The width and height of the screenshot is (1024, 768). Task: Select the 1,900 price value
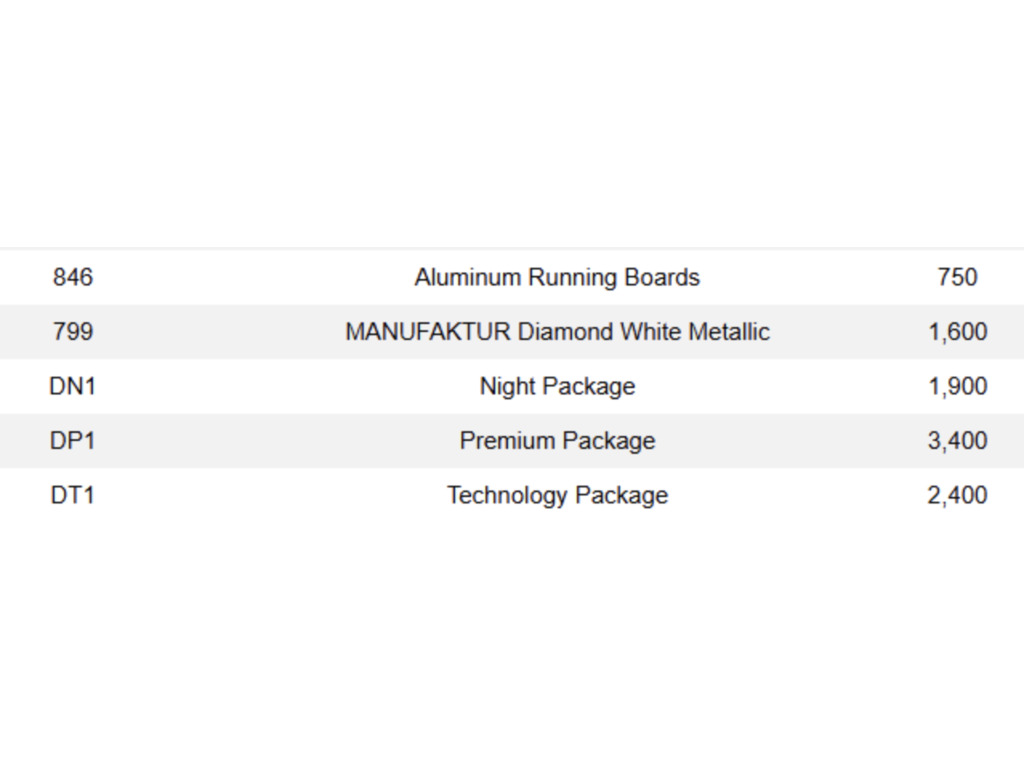957,387
